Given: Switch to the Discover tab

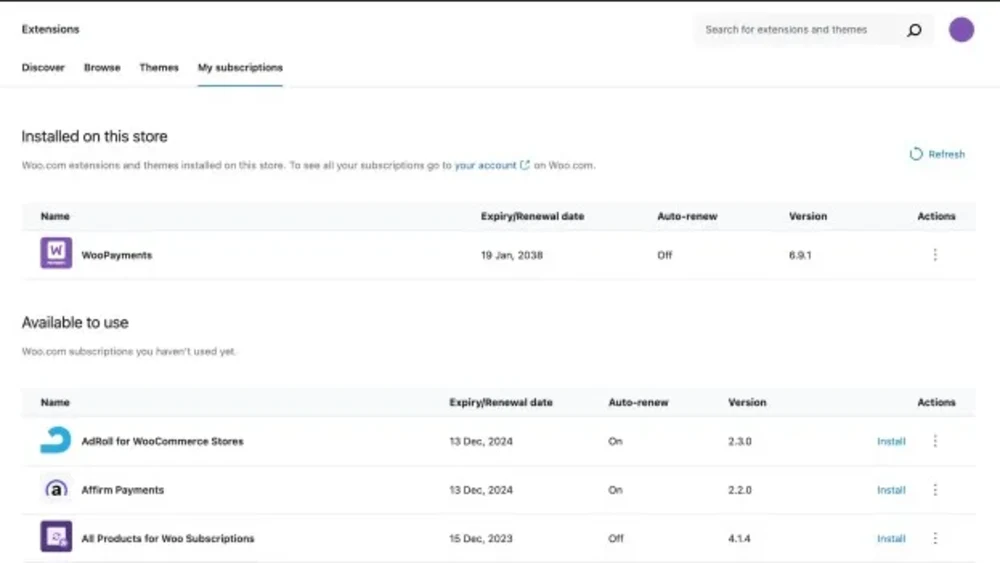Looking at the screenshot, I should [x=43, y=68].
